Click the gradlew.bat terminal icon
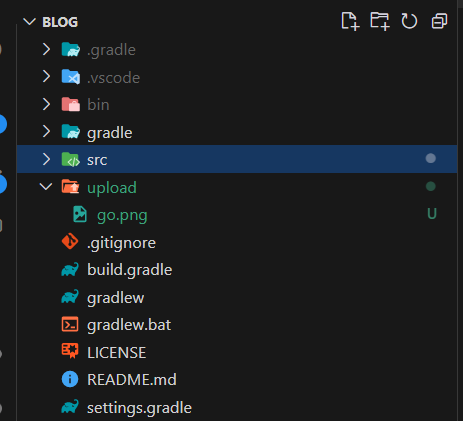 70,324
